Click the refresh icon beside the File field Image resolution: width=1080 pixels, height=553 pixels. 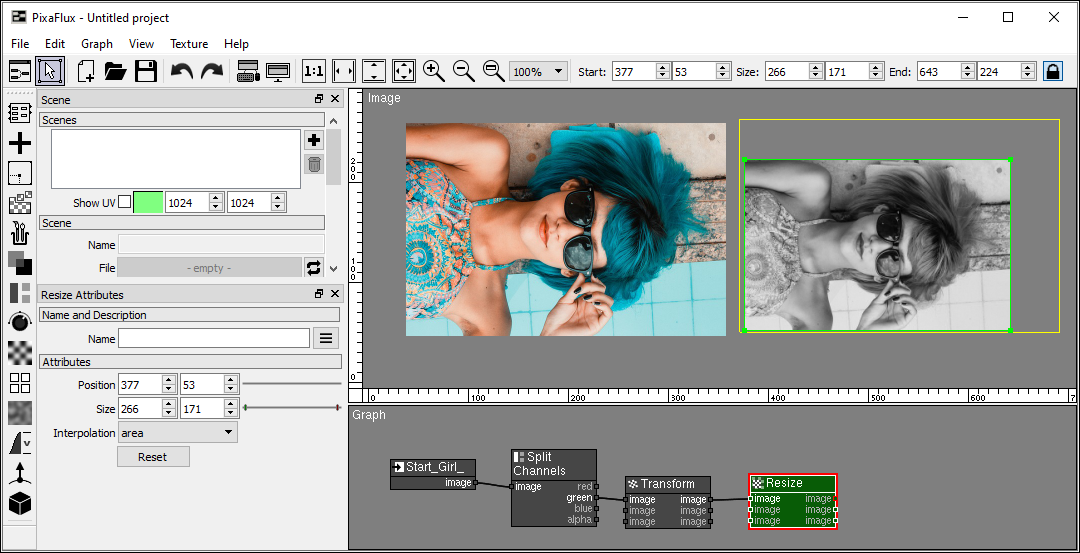tap(314, 267)
